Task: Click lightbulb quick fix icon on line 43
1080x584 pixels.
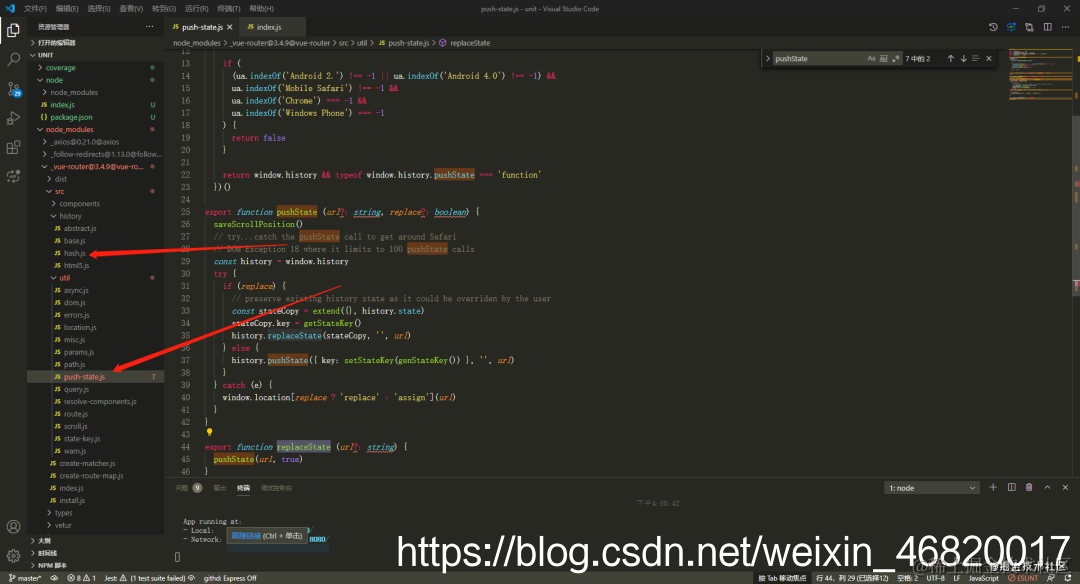Action: coord(209,432)
